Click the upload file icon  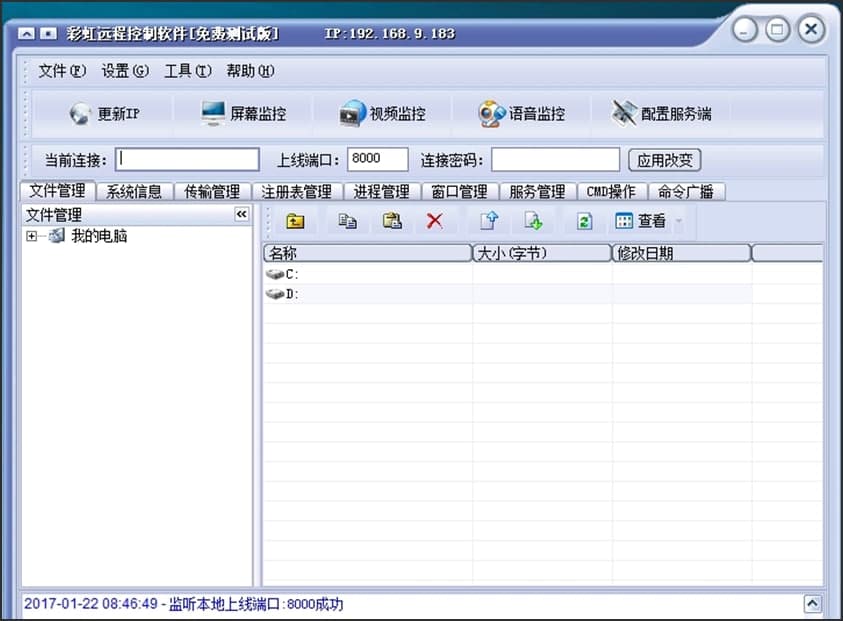489,221
